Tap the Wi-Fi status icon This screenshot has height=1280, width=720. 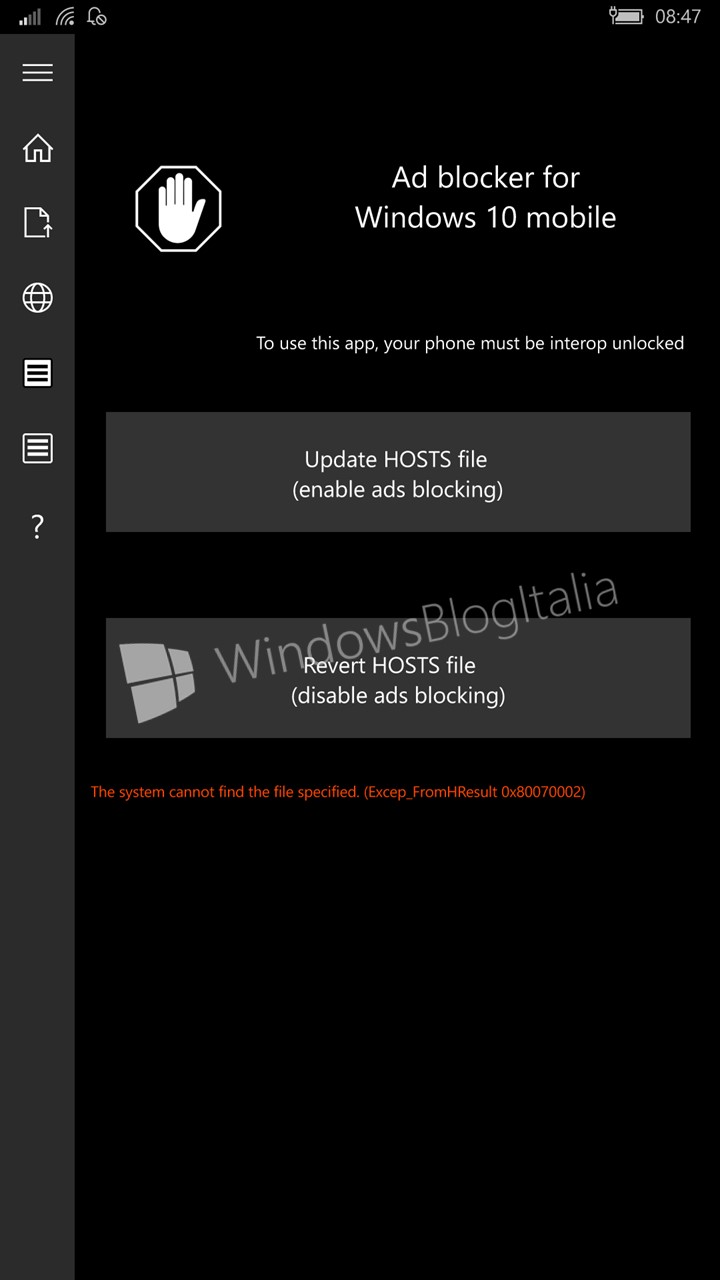(x=65, y=16)
